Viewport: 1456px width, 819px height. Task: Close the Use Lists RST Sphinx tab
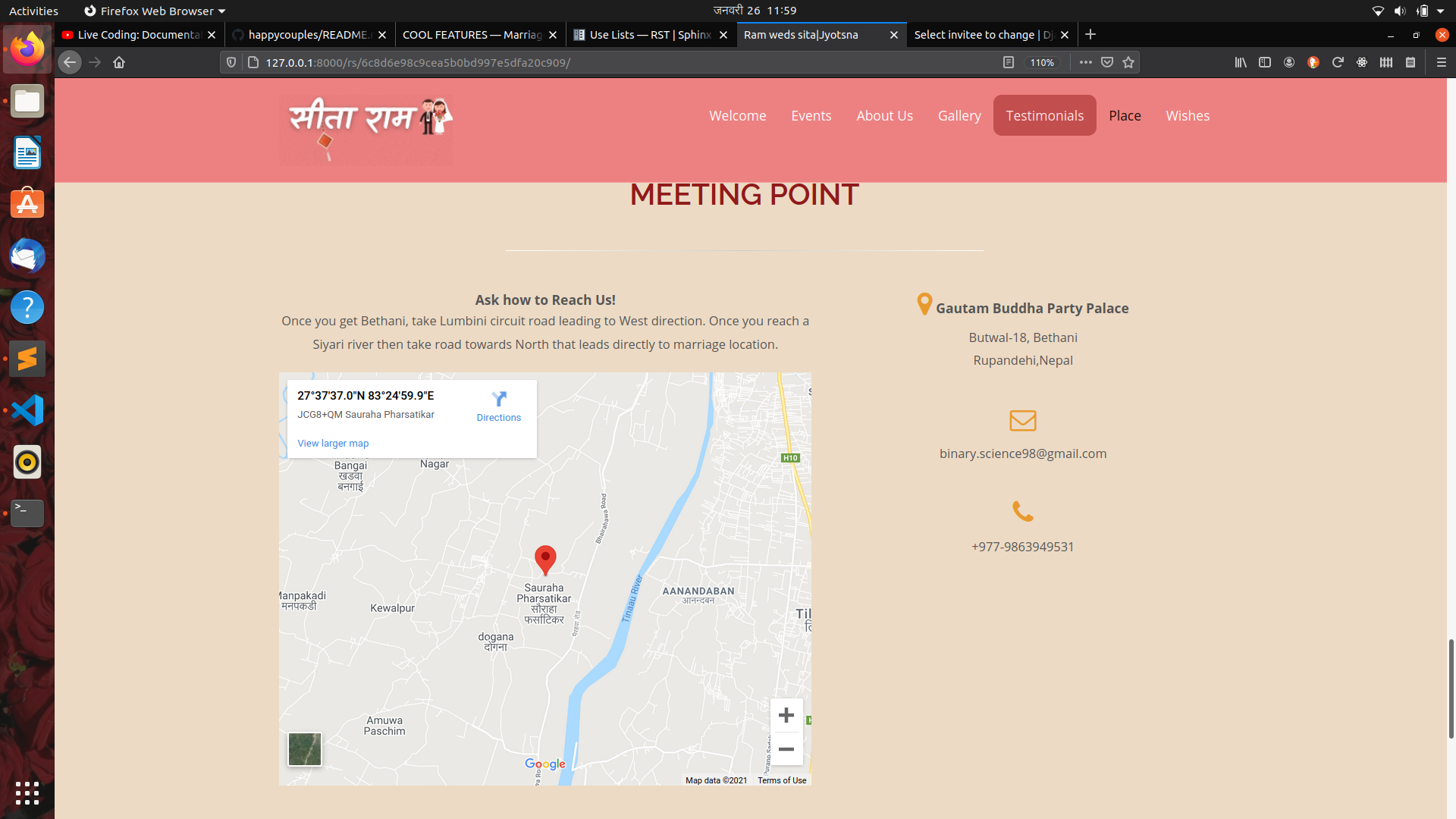coord(723,35)
